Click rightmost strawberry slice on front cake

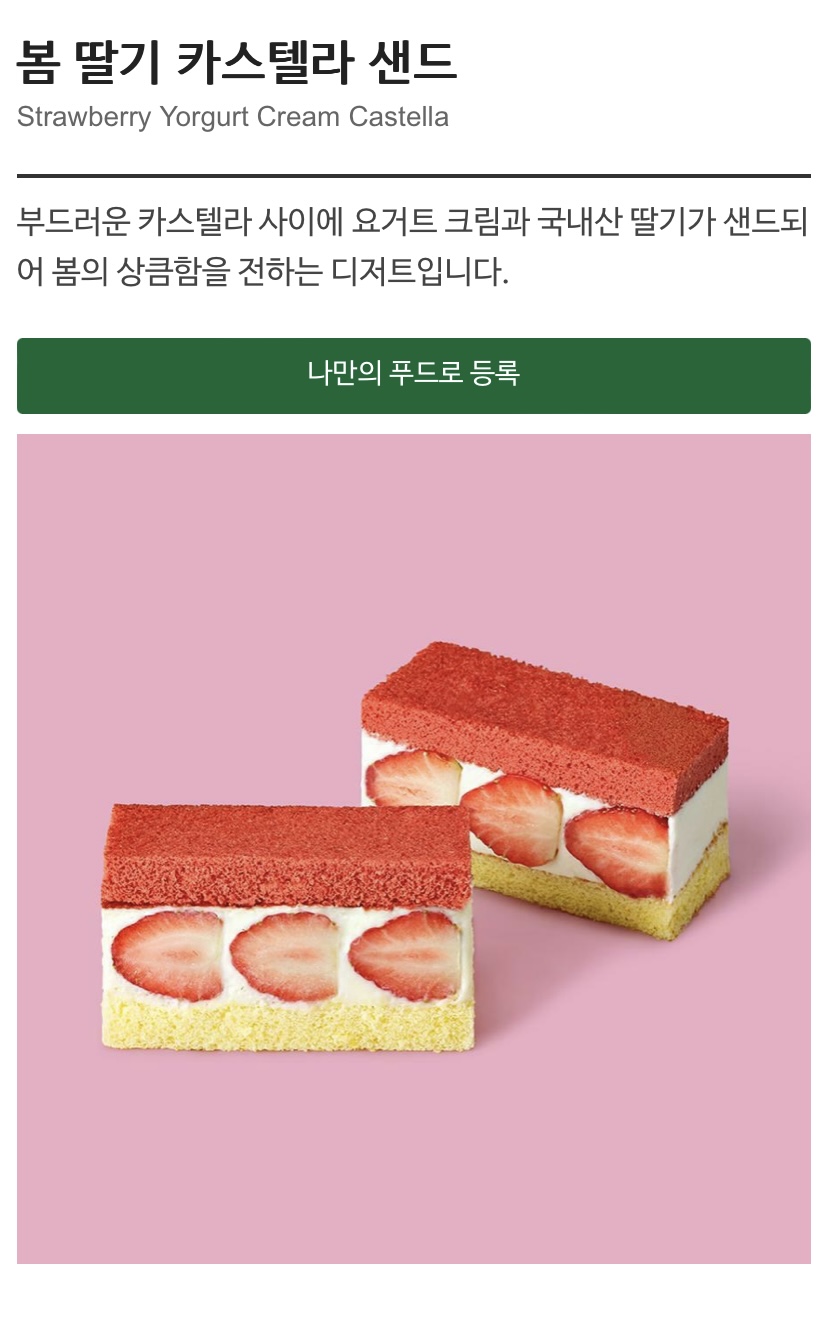(x=405, y=954)
